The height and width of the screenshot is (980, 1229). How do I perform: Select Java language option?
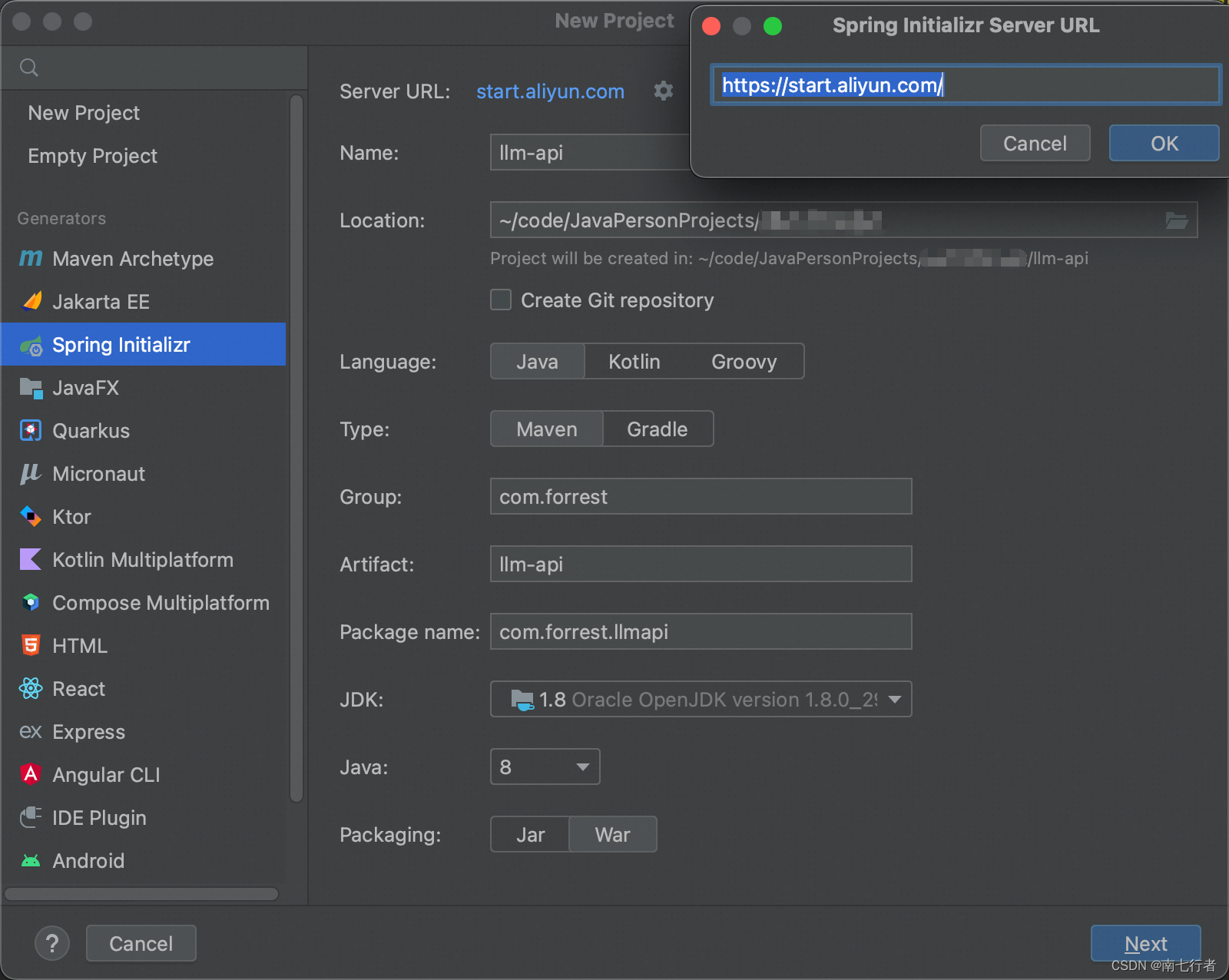537,361
